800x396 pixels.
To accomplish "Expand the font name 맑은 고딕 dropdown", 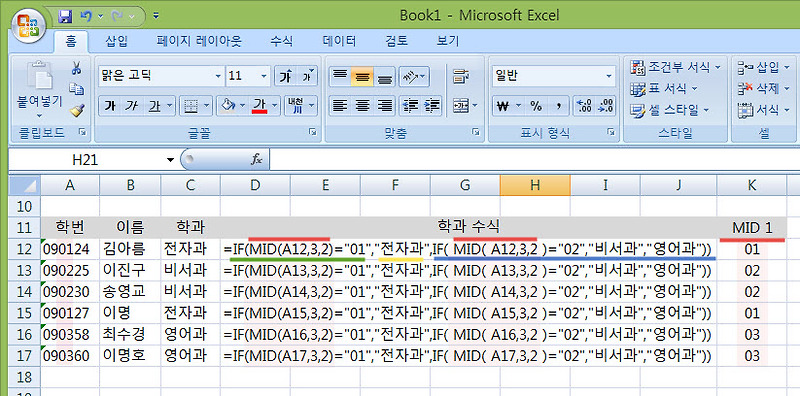I will click(x=218, y=76).
